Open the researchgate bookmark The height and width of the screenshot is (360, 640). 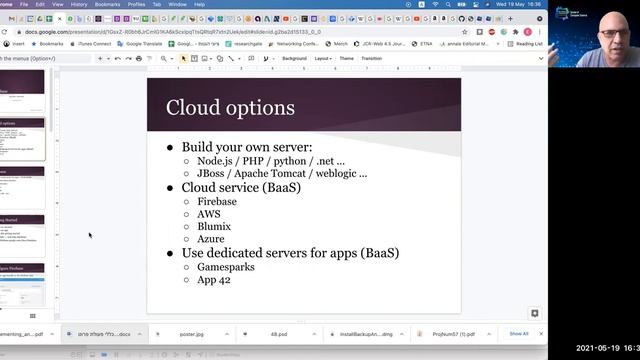click(x=244, y=44)
